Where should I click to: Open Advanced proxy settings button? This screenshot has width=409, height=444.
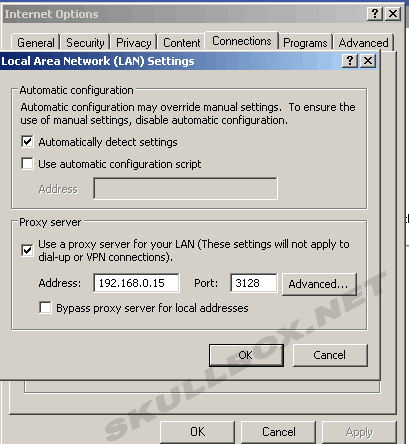coord(319,284)
